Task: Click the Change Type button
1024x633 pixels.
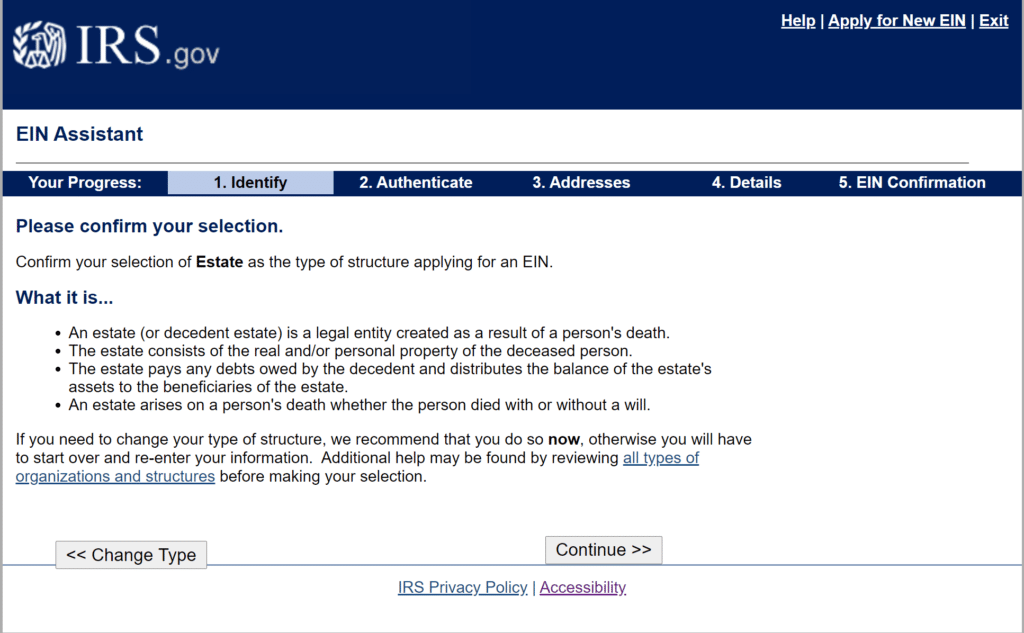Action: pos(130,555)
